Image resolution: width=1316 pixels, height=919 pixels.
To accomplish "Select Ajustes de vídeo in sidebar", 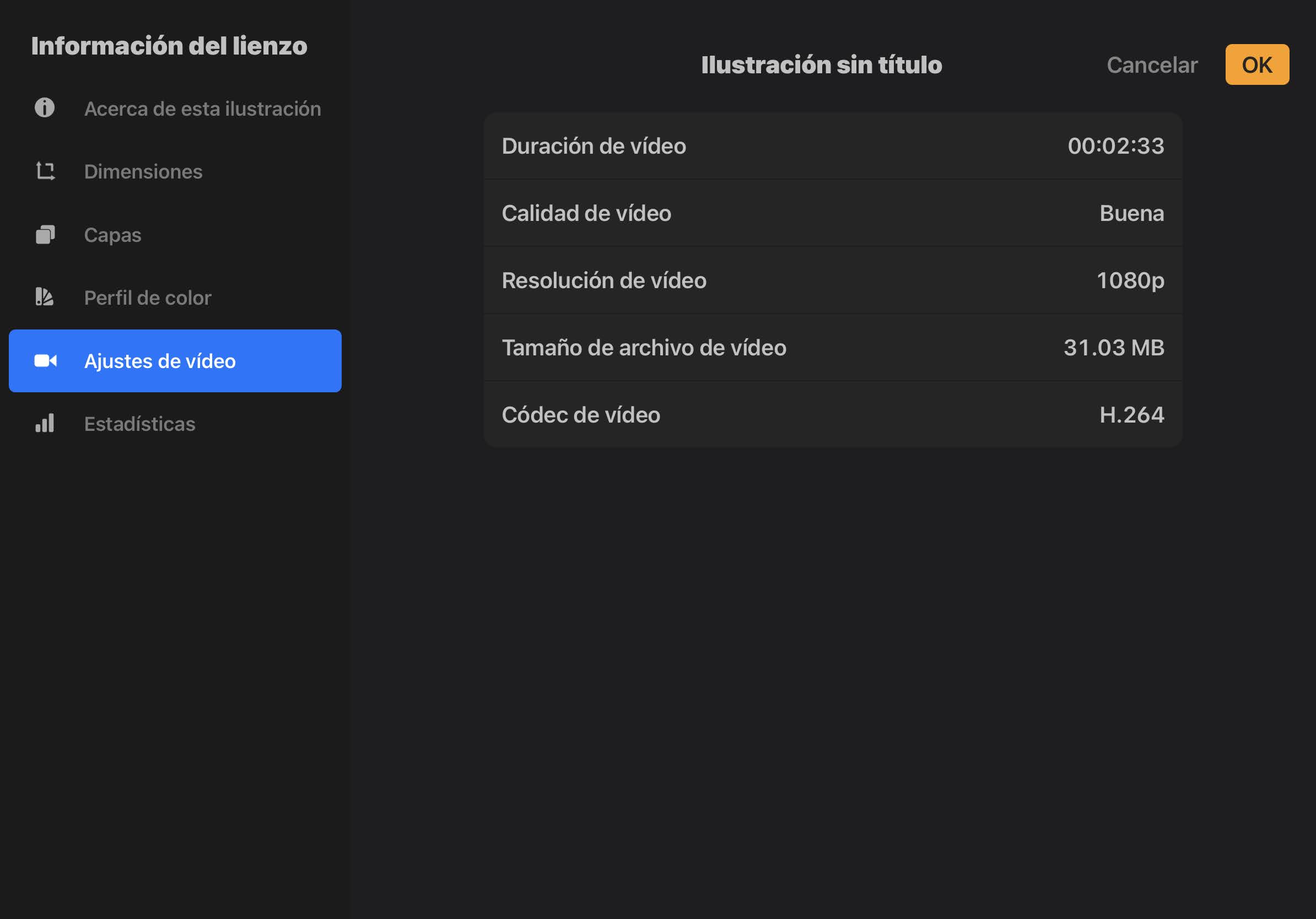I will [175, 361].
